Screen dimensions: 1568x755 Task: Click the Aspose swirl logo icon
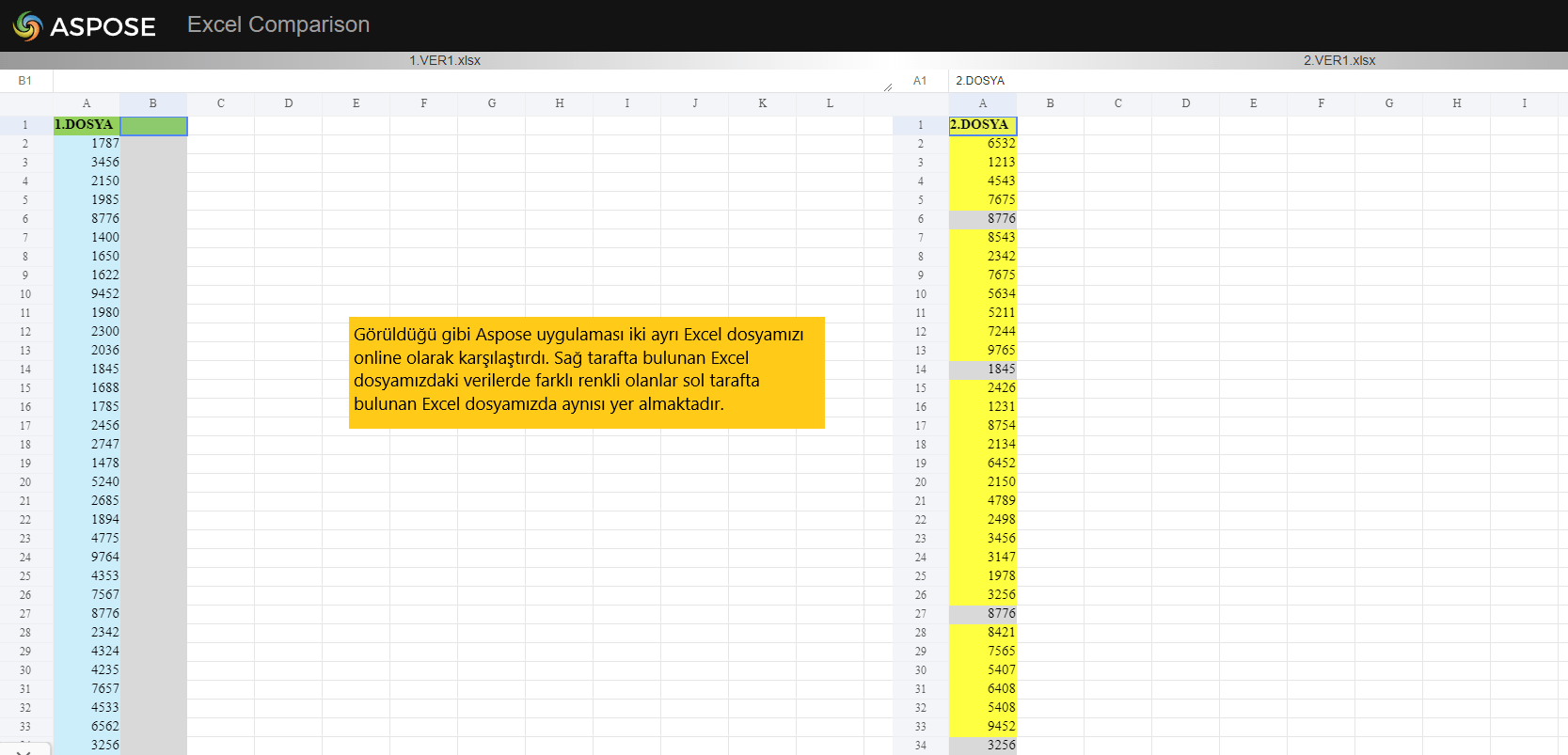tap(28, 26)
